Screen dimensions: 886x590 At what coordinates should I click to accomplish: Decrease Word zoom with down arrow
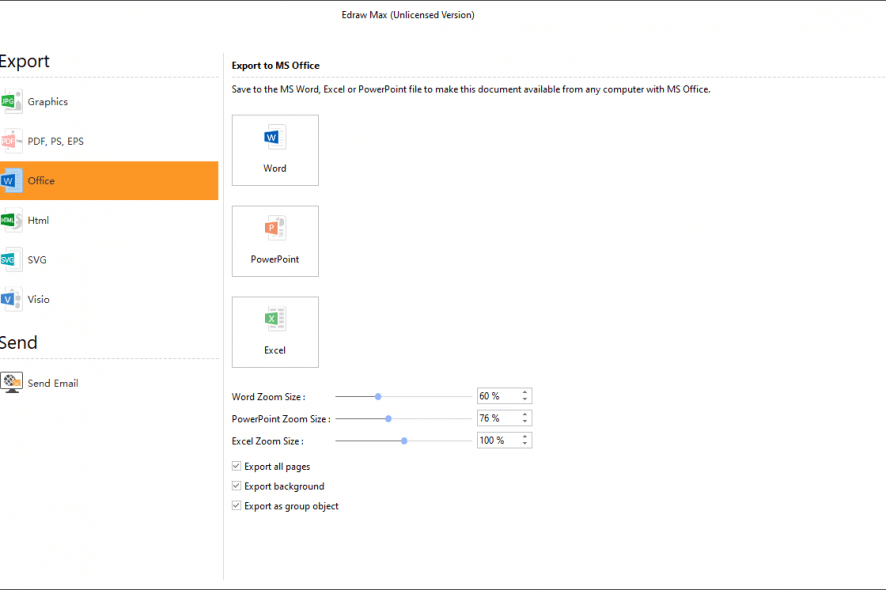[525, 400]
